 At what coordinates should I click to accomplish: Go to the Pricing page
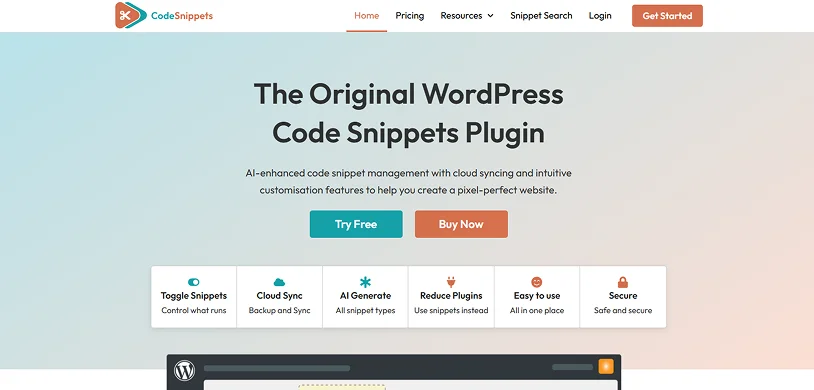point(410,16)
